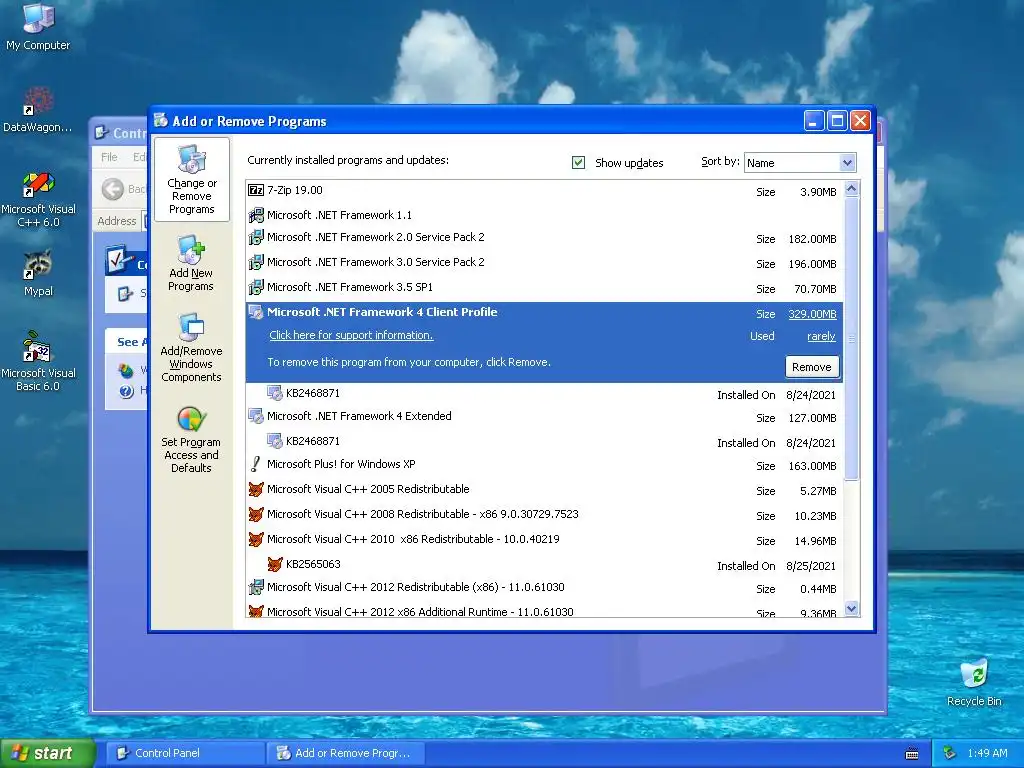Select Visual C++ 2012 Redistributable (x86) 11.0.61030
Viewport: 1024px width, 768px height.
[x=545, y=588]
